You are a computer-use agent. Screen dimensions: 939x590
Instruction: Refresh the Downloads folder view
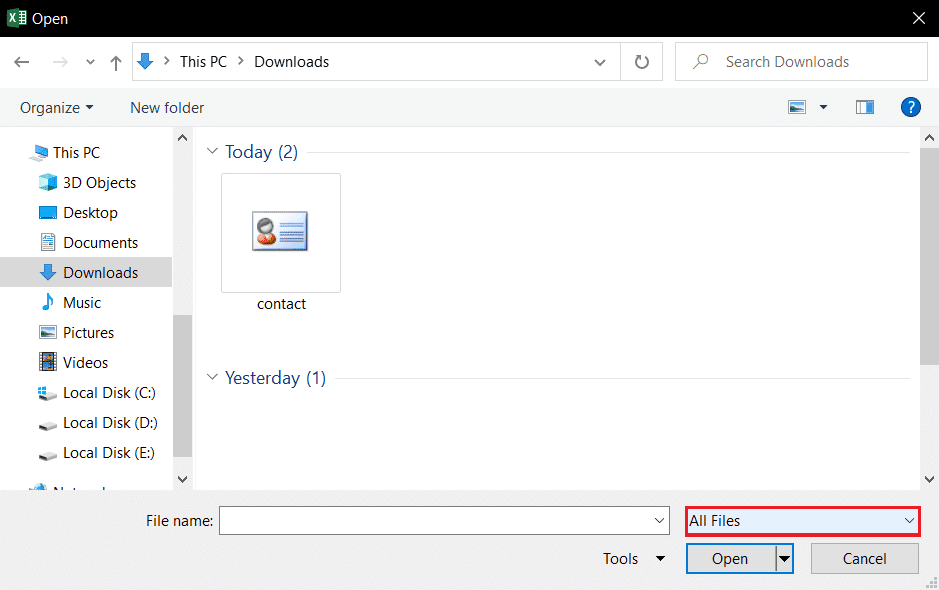(x=641, y=61)
